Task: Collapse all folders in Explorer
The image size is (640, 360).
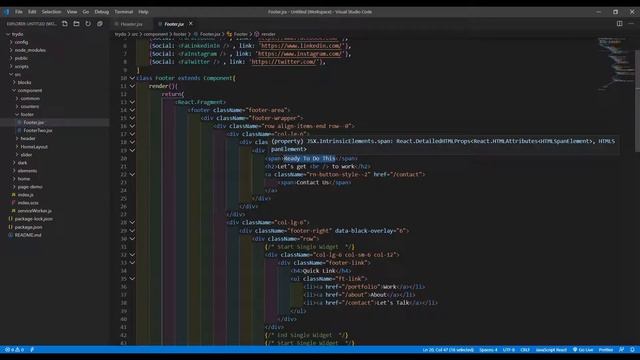Action: pyautogui.click(x=100, y=24)
